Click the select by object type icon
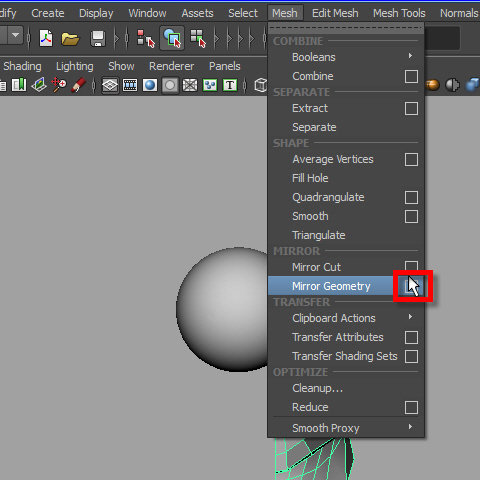Screen dimensions: 480x480 [172, 38]
